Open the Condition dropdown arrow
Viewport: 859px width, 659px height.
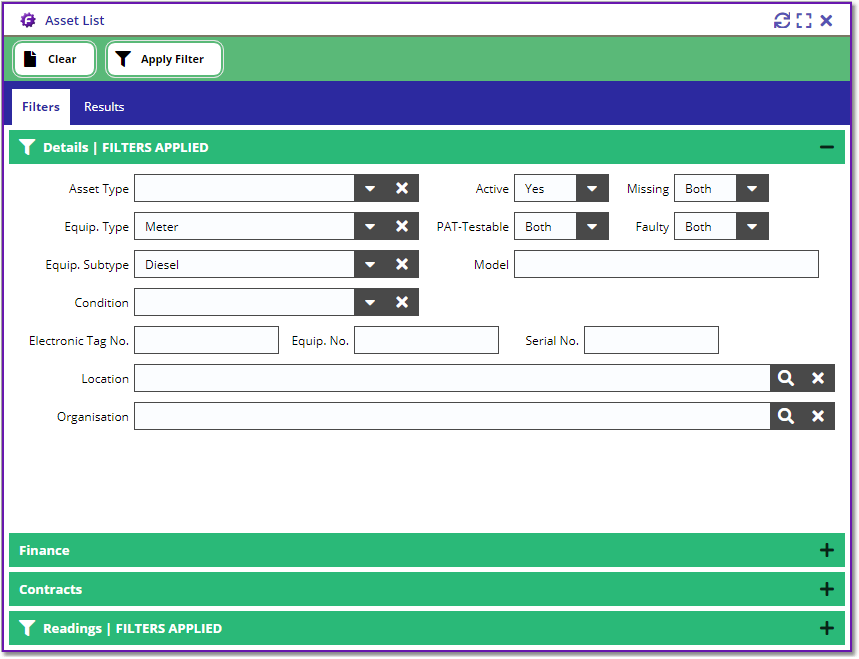click(370, 302)
